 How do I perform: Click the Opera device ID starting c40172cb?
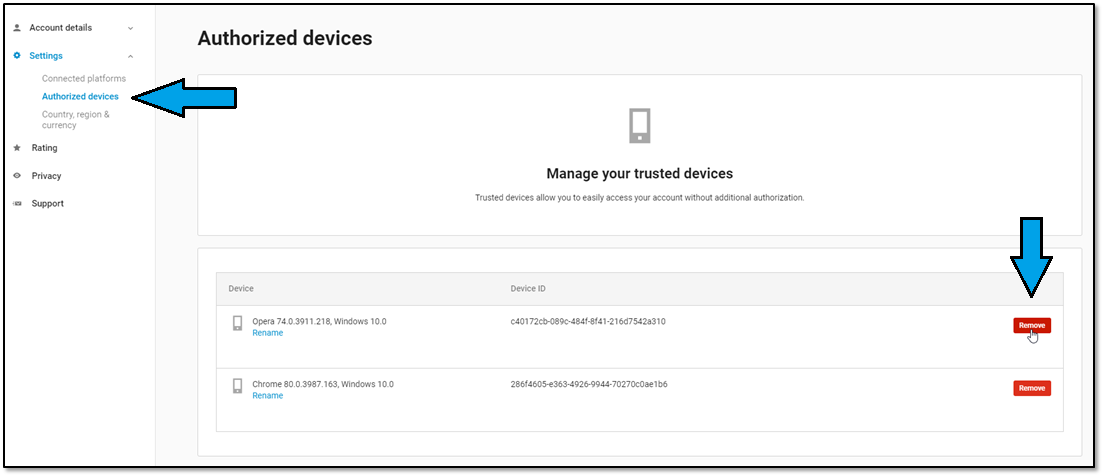point(587,322)
